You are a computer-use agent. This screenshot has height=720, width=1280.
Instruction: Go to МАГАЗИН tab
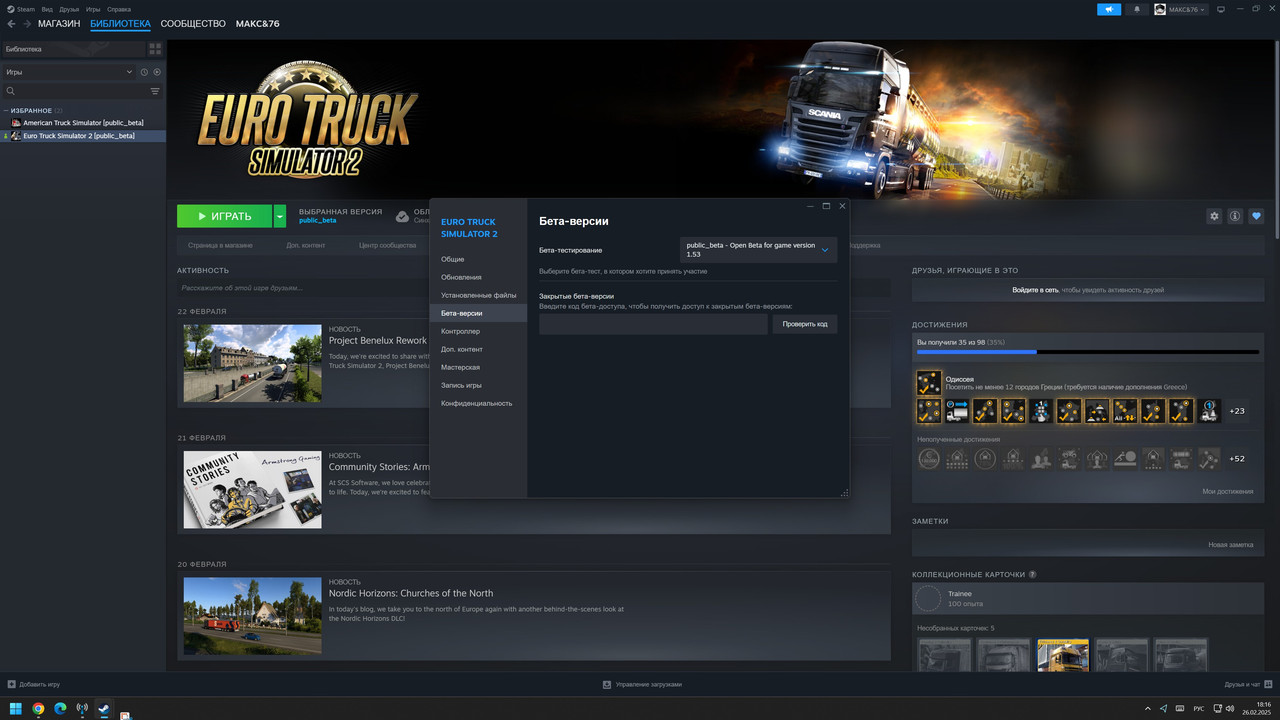click(59, 23)
